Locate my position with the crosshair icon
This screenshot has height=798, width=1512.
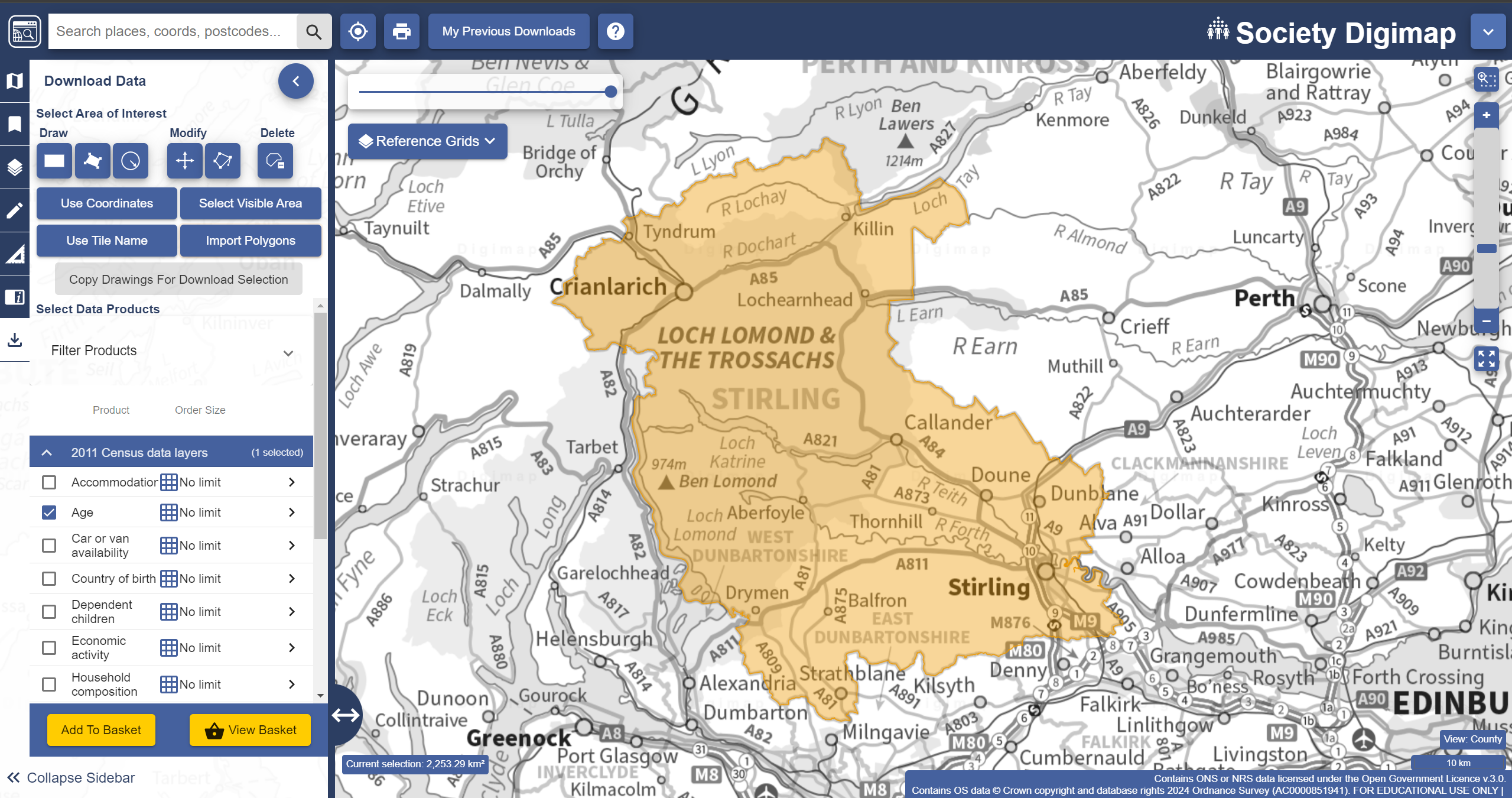click(x=358, y=31)
